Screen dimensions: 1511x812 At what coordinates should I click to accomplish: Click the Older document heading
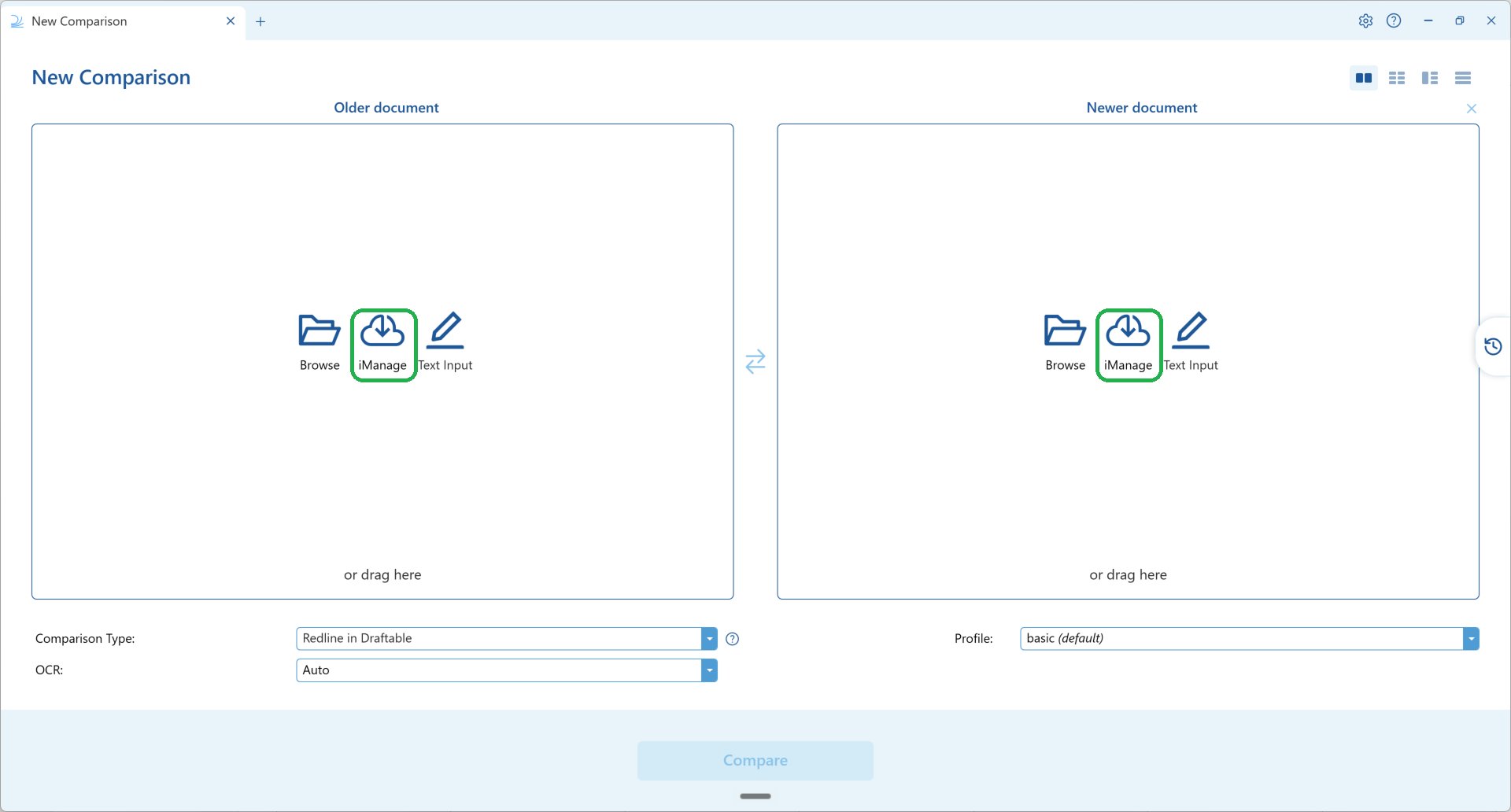point(386,108)
